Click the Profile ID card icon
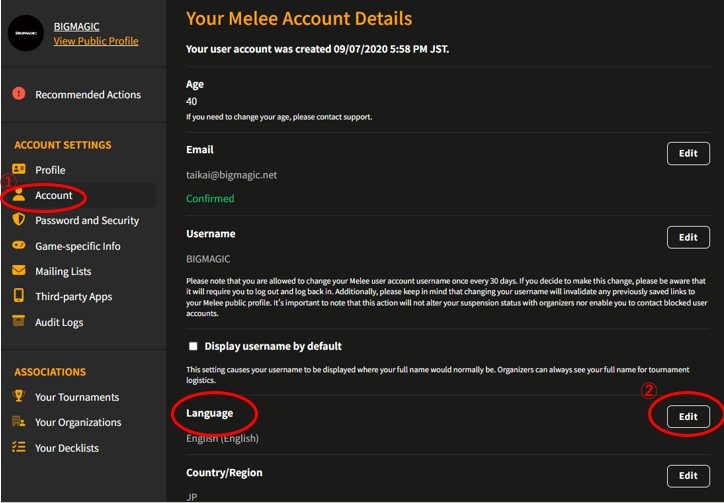The height and width of the screenshot is (503, 724). 19,169
